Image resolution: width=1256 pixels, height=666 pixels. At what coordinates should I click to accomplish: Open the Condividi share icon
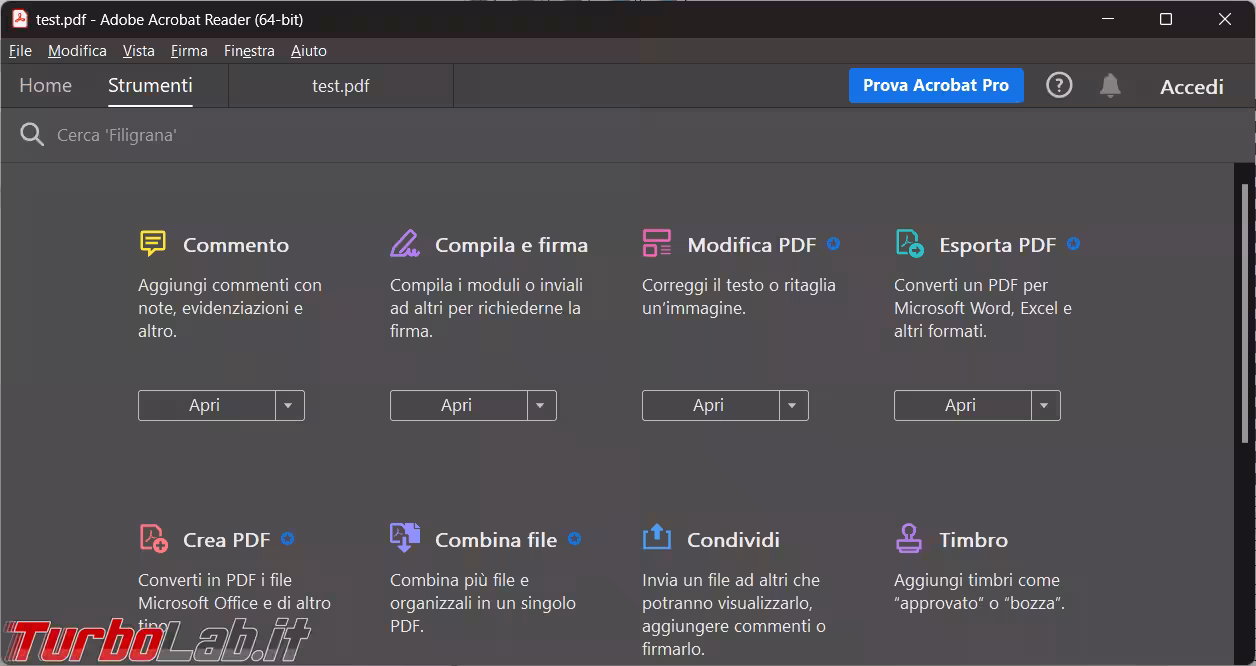[656, 537]
